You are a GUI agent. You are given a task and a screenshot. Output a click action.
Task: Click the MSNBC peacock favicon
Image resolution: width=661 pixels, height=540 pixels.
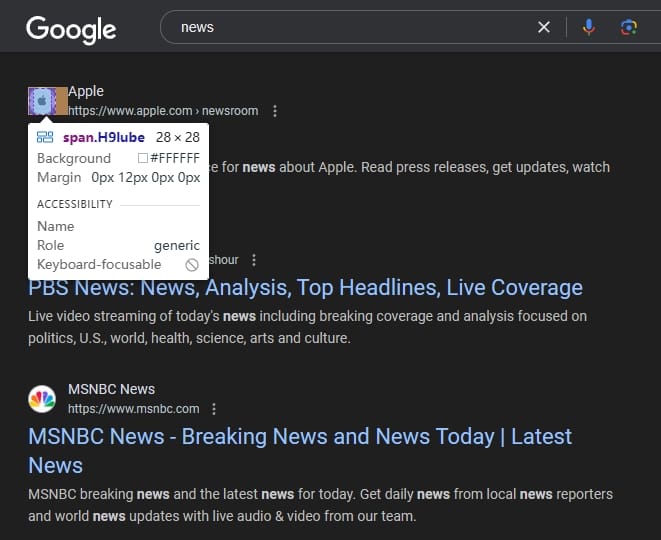tap(42, 399)
